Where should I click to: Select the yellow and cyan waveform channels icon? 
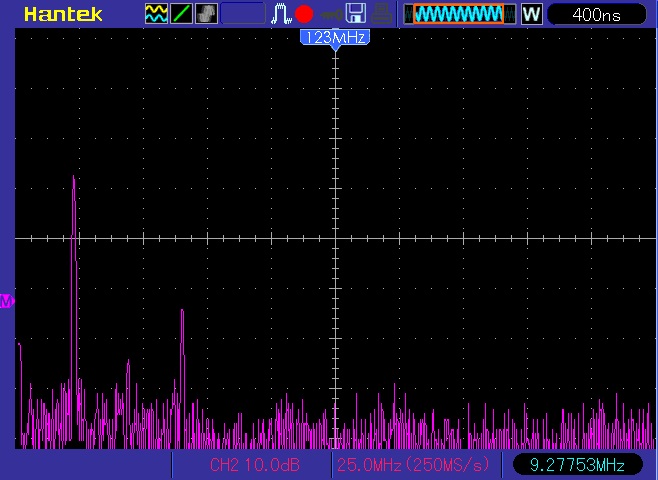tap(156, 14)
